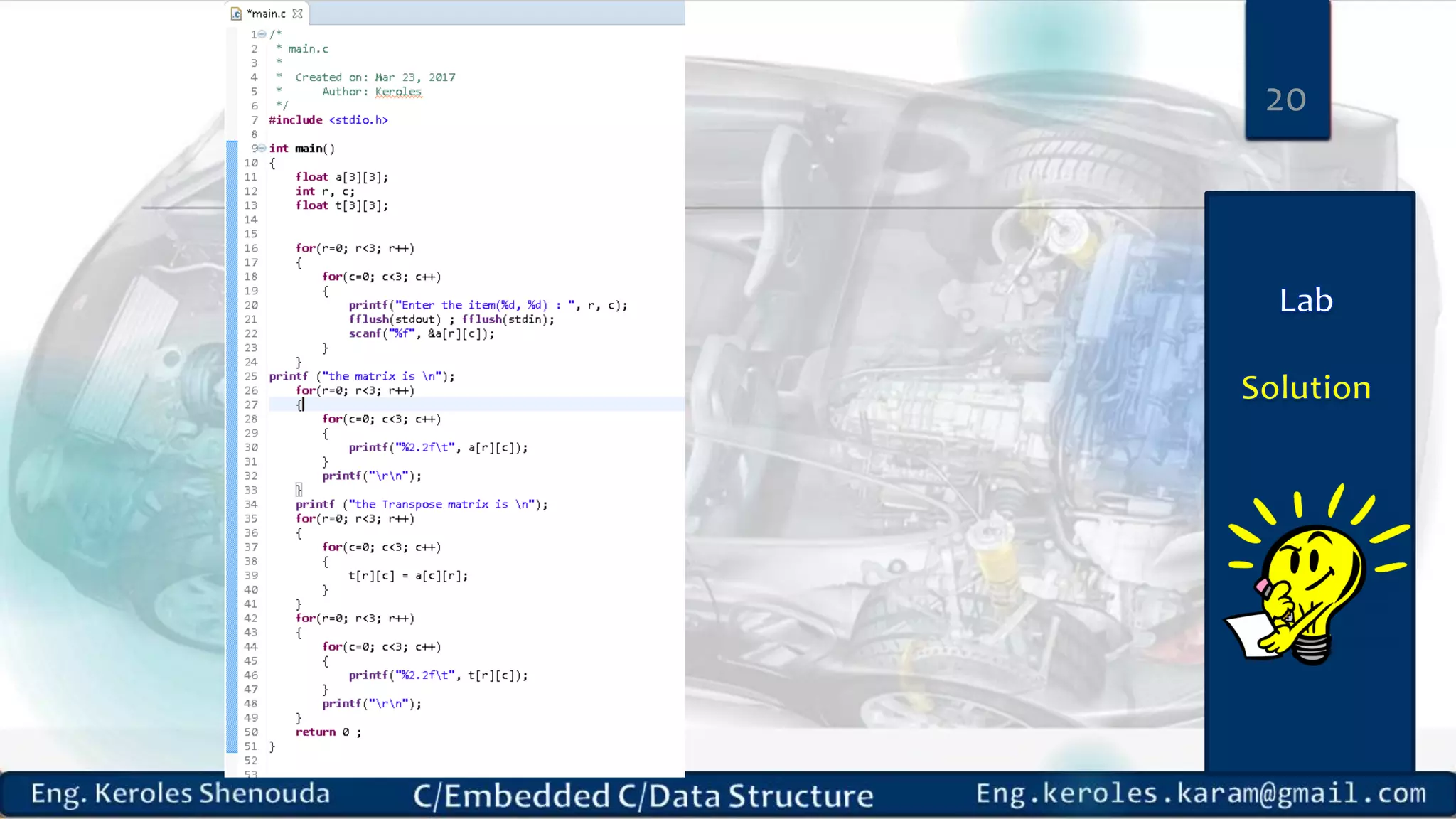Image resolution: width=1456 pixels, height=819 pixels.
Task: Click the C file icon on main.c tab
Action: pyautogui.click(x=236, y=14)
